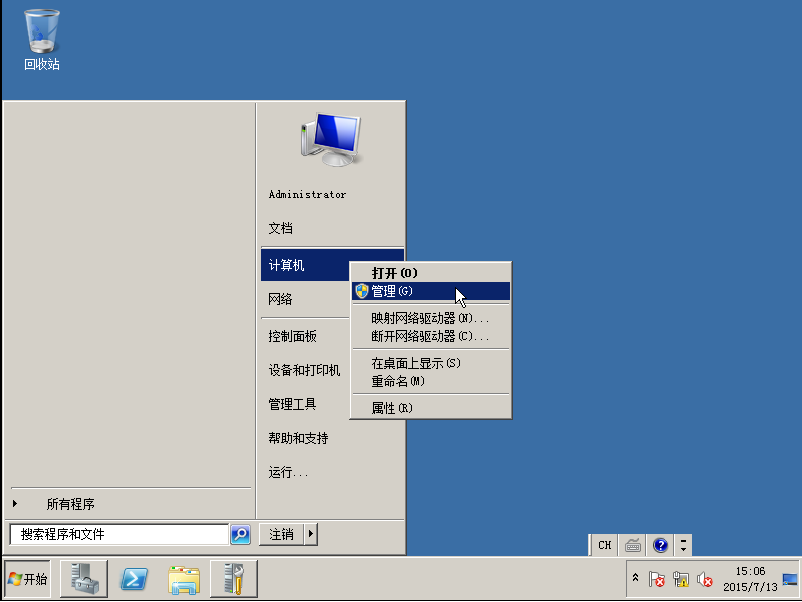Click 运行... in the Start menu
Image resolution: width=802 pixels, height=602 pixels.
coord(288,472)
